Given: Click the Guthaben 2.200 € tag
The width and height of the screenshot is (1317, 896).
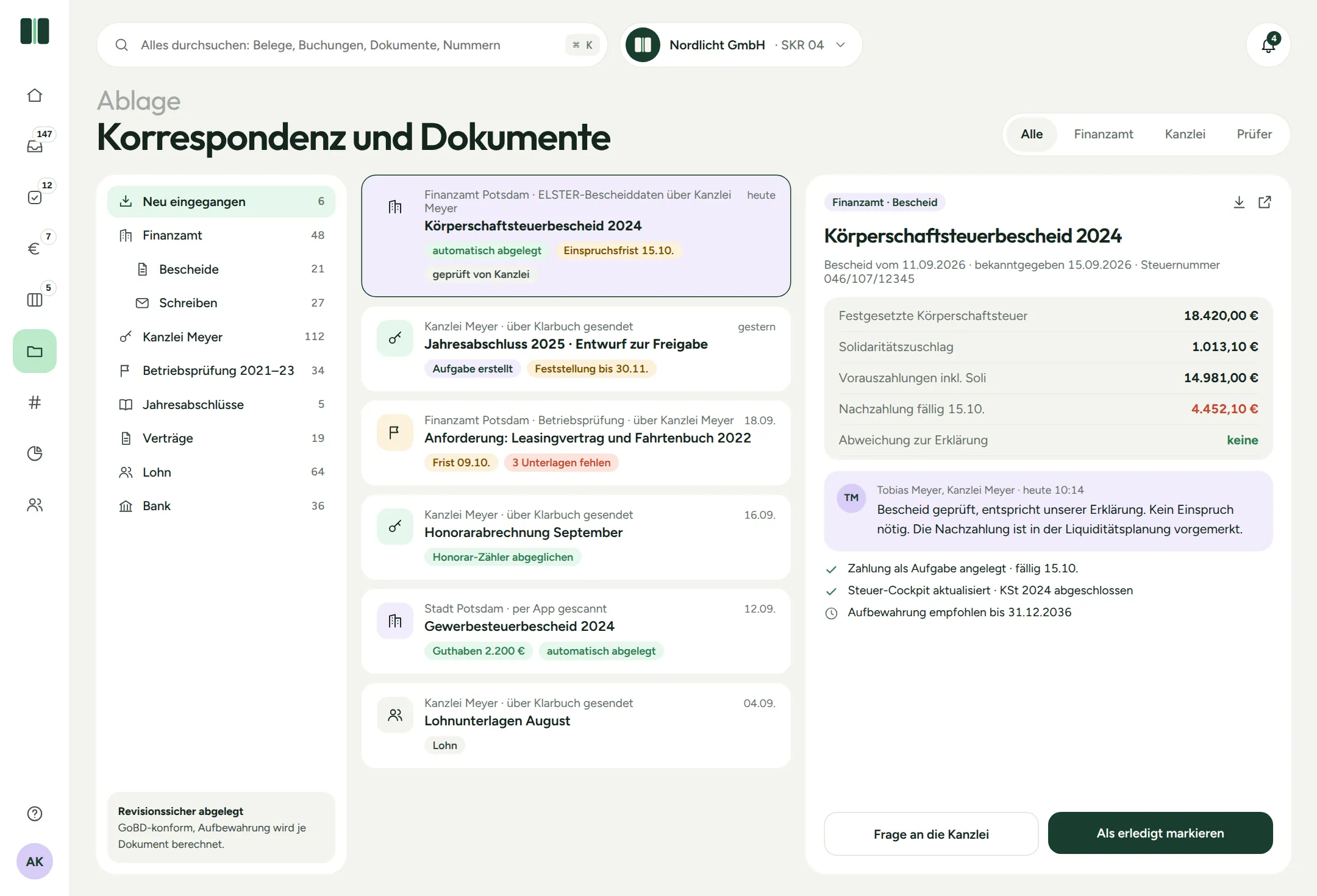Looking at the screenshot, I should [479, 651].
